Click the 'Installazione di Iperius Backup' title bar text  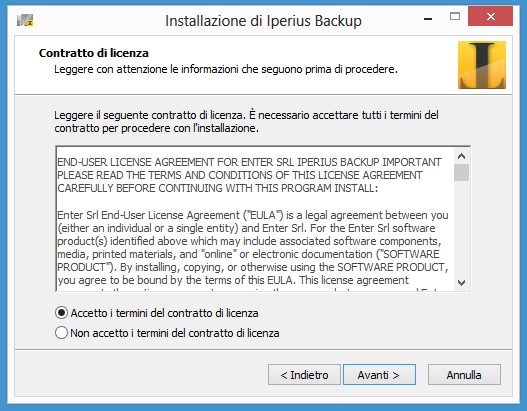[x=263, y=21]
